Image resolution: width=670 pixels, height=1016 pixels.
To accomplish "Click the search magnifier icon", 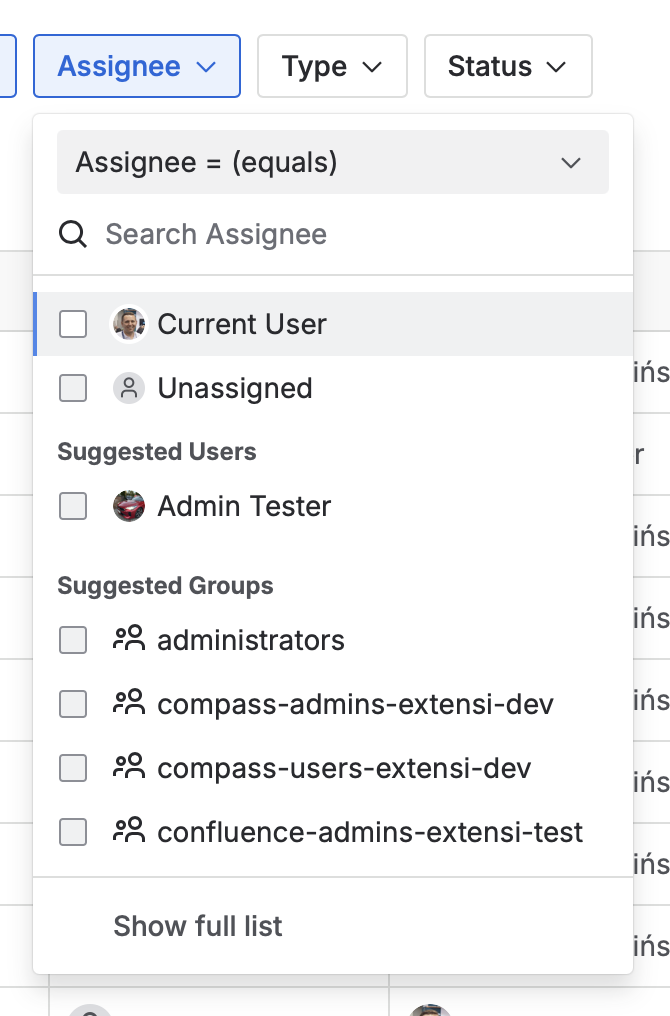I will pos(73,234).
